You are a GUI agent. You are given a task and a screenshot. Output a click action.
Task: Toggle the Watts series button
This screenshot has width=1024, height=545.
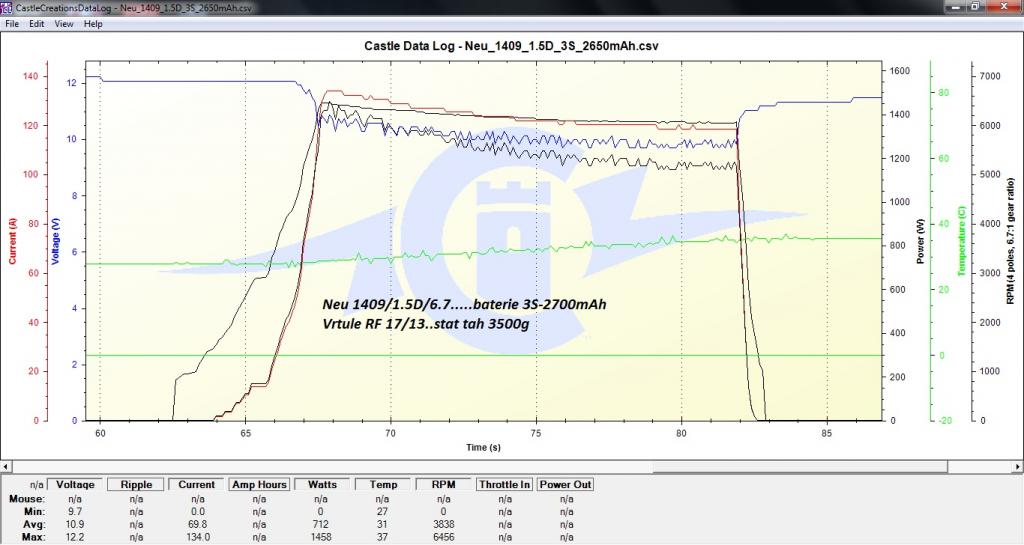[320, 484]
